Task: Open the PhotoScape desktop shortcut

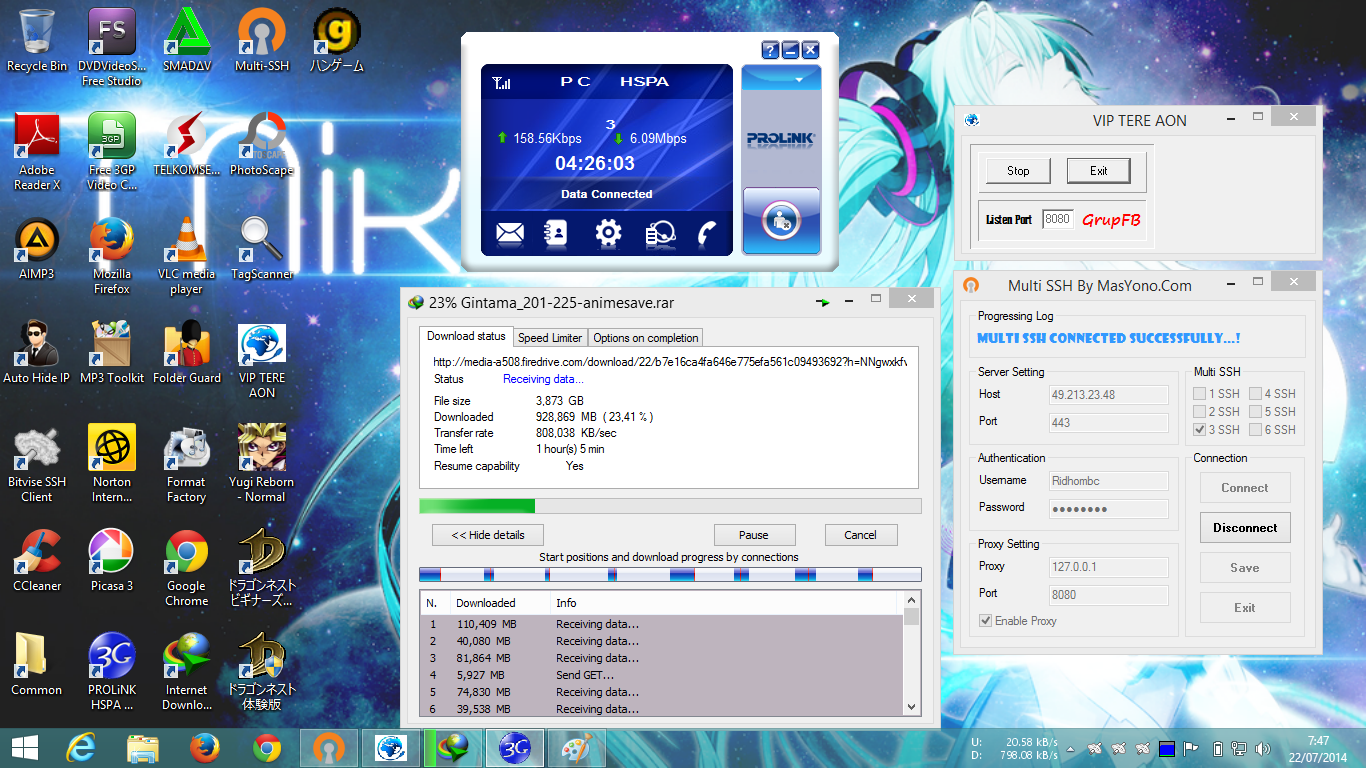Action: 262,143
